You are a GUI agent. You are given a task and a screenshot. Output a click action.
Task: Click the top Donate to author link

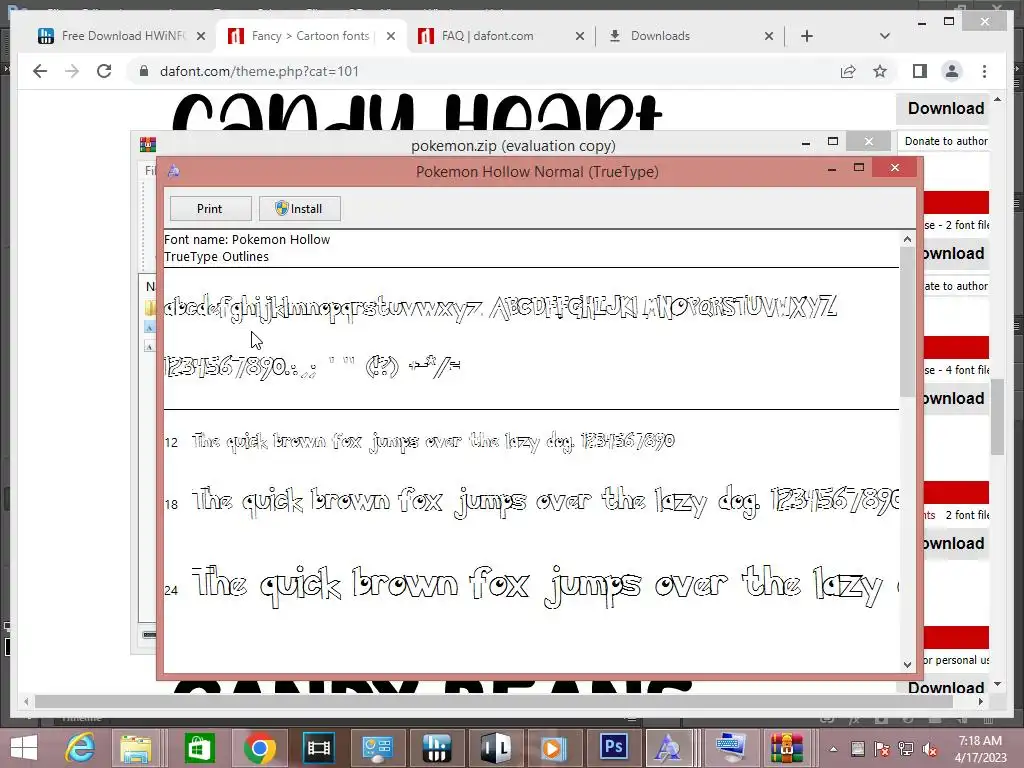946,141
